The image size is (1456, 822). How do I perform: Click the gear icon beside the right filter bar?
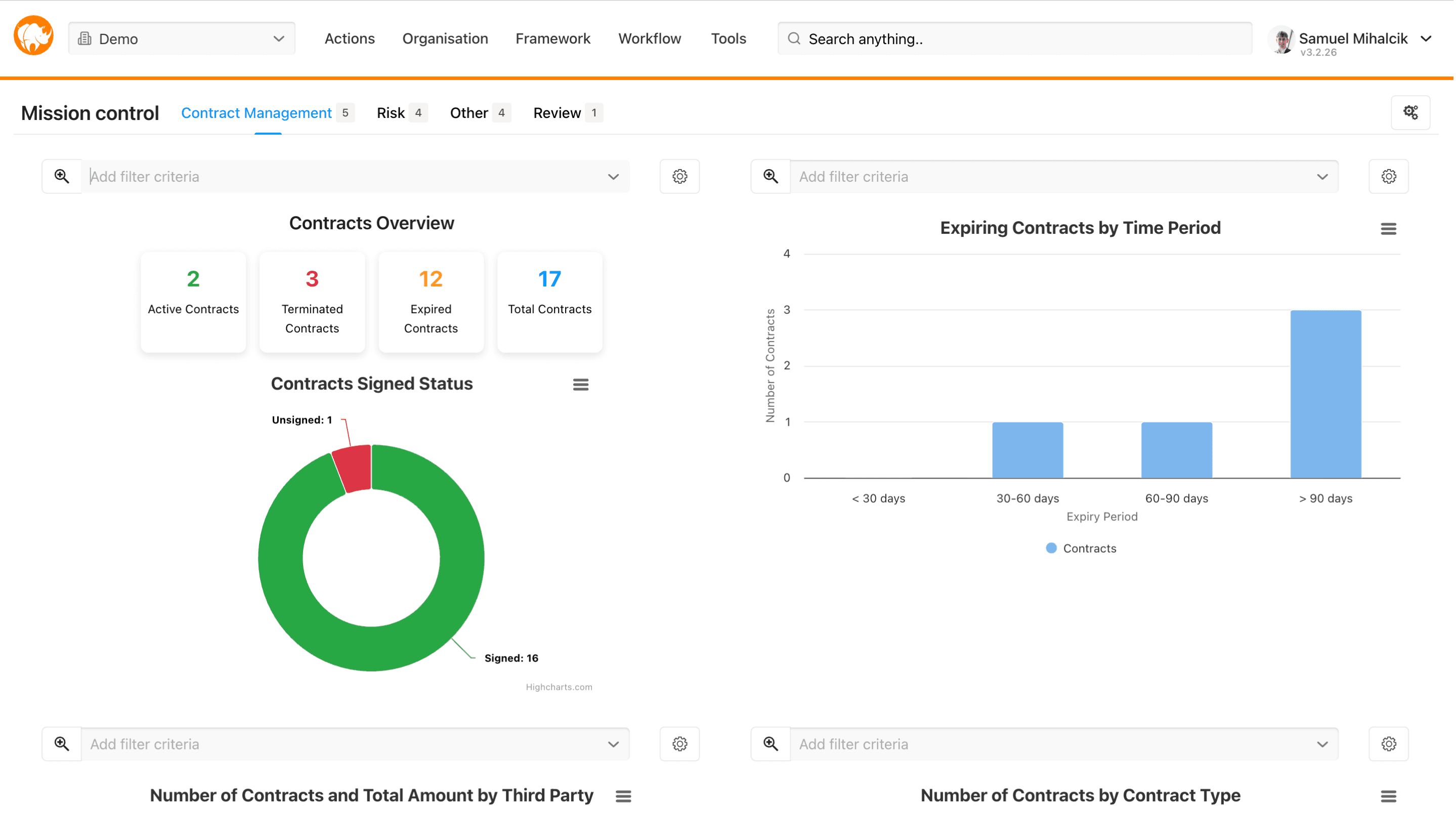point(1388,176)
